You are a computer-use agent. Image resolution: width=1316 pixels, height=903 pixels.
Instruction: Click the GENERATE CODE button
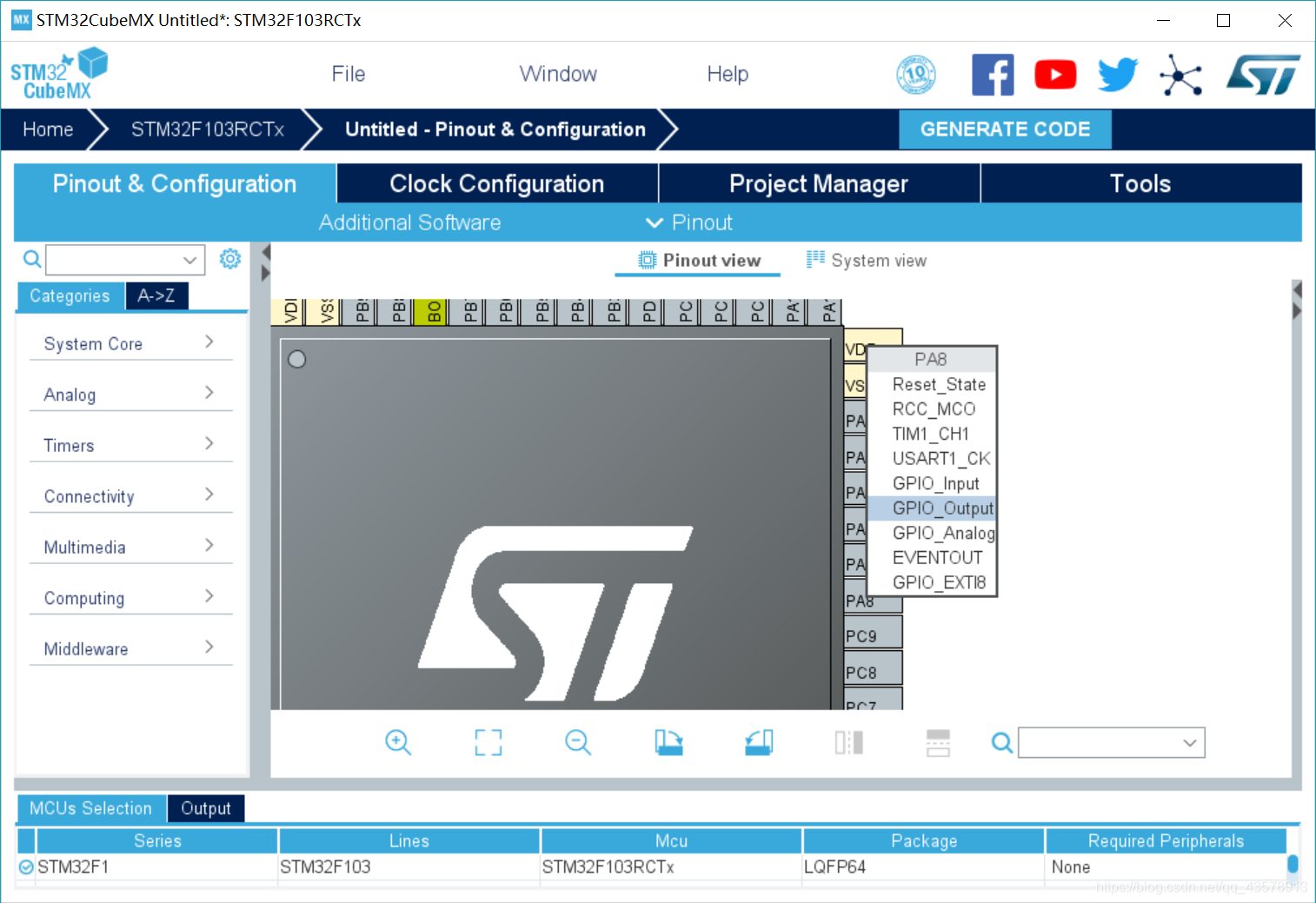(1005, 129)
